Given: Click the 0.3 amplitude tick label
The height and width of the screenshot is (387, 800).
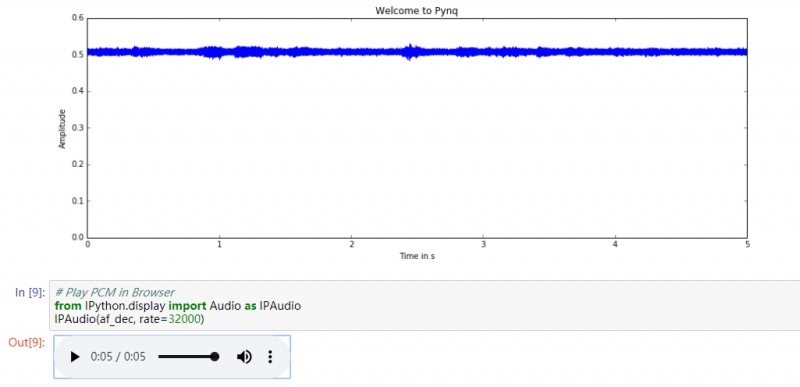Looking at the screenshot, I should click(78, 128).
